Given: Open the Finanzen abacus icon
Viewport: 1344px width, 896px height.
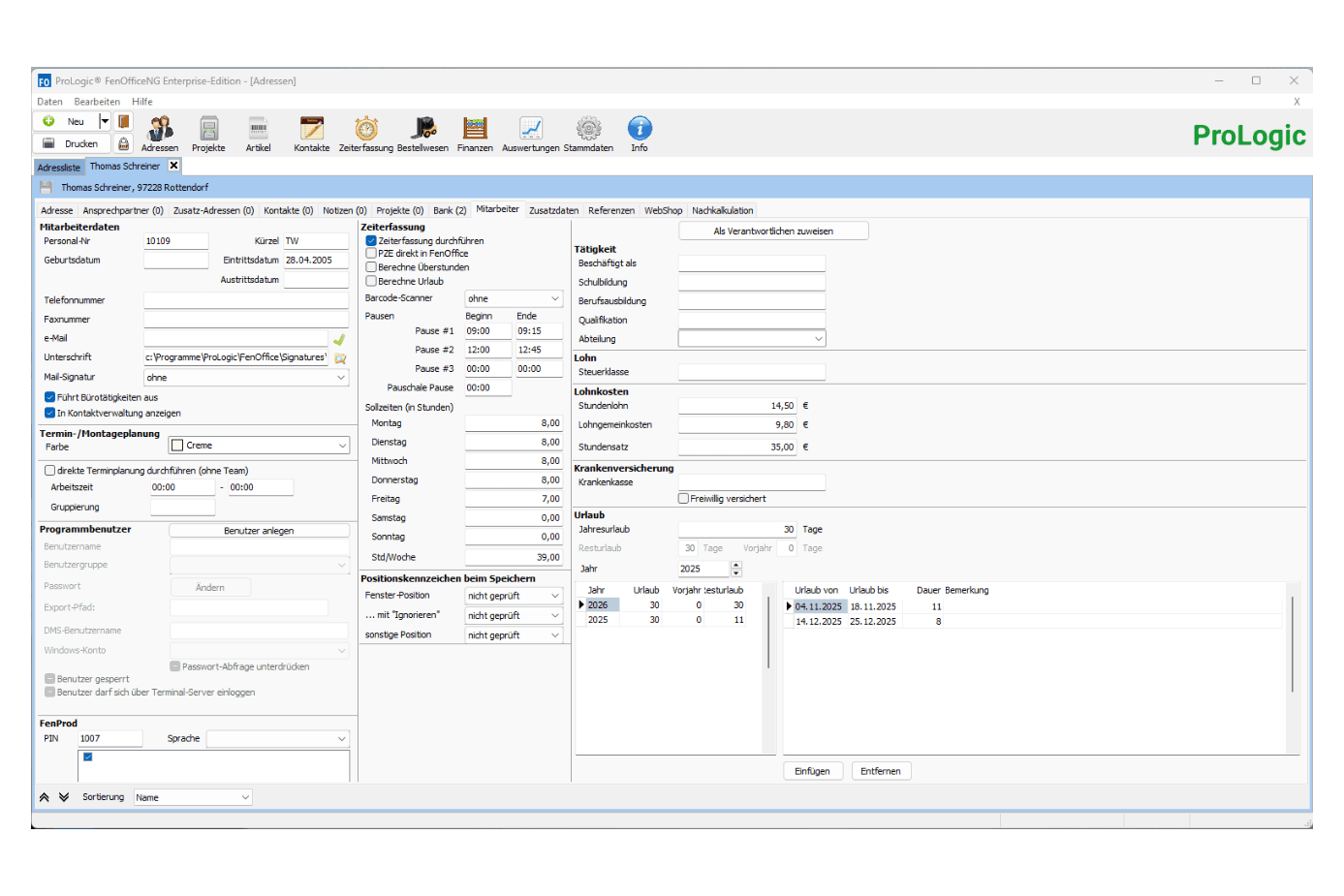Looking at the screenshot, I should [475, 129].
